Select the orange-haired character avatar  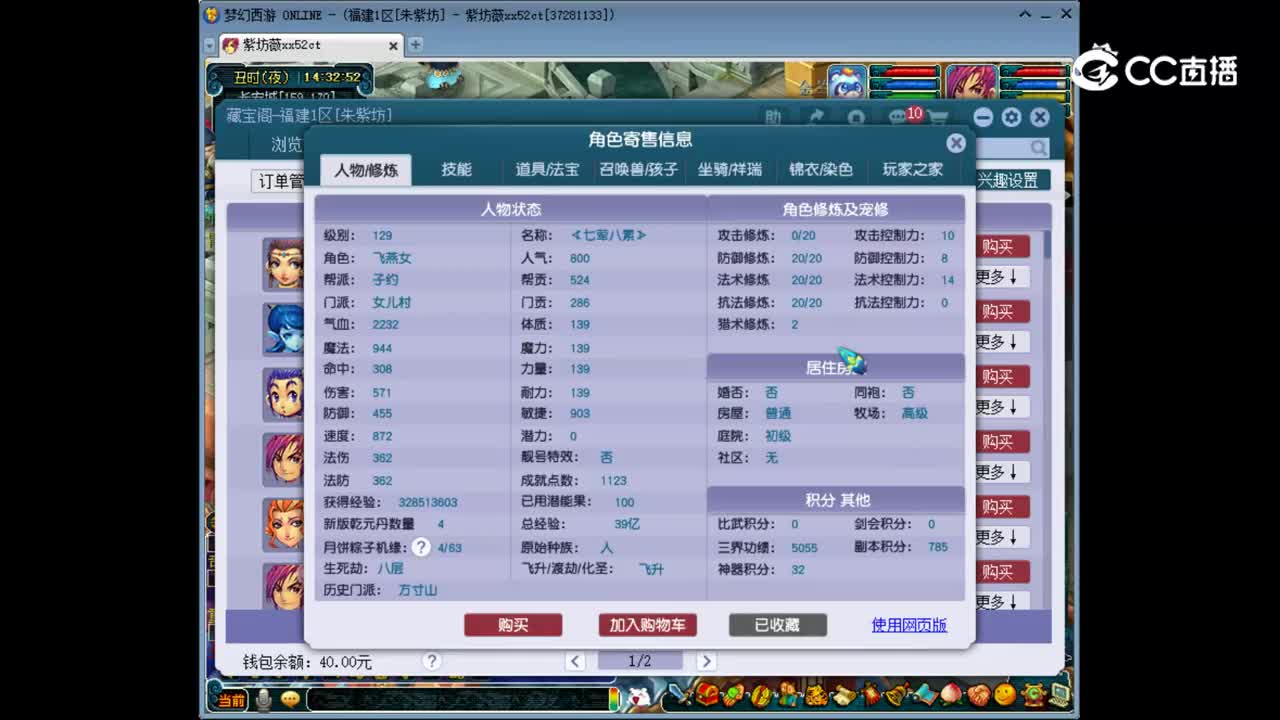(x=284, y=524)
